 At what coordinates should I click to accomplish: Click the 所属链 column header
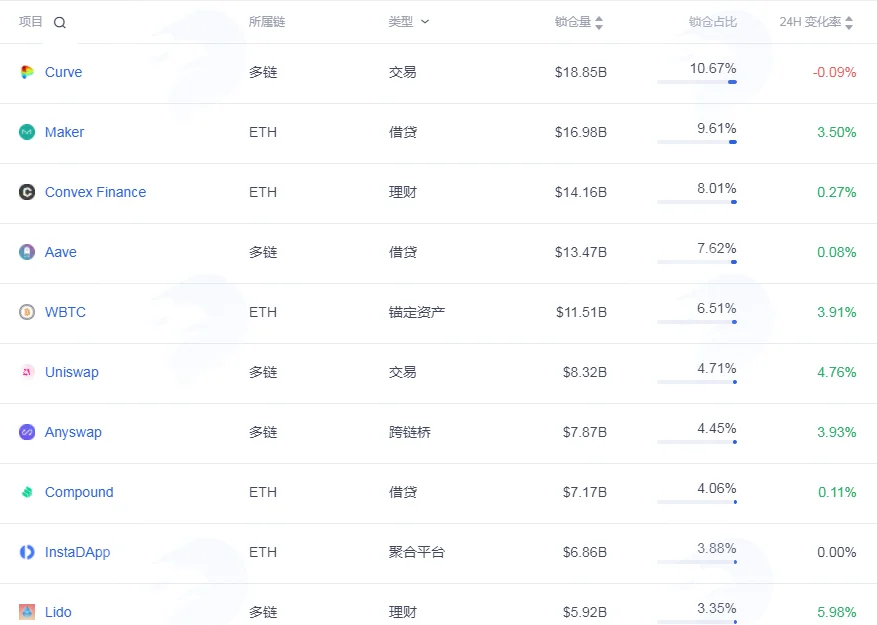pyautogui.click(x=267, y=22)
